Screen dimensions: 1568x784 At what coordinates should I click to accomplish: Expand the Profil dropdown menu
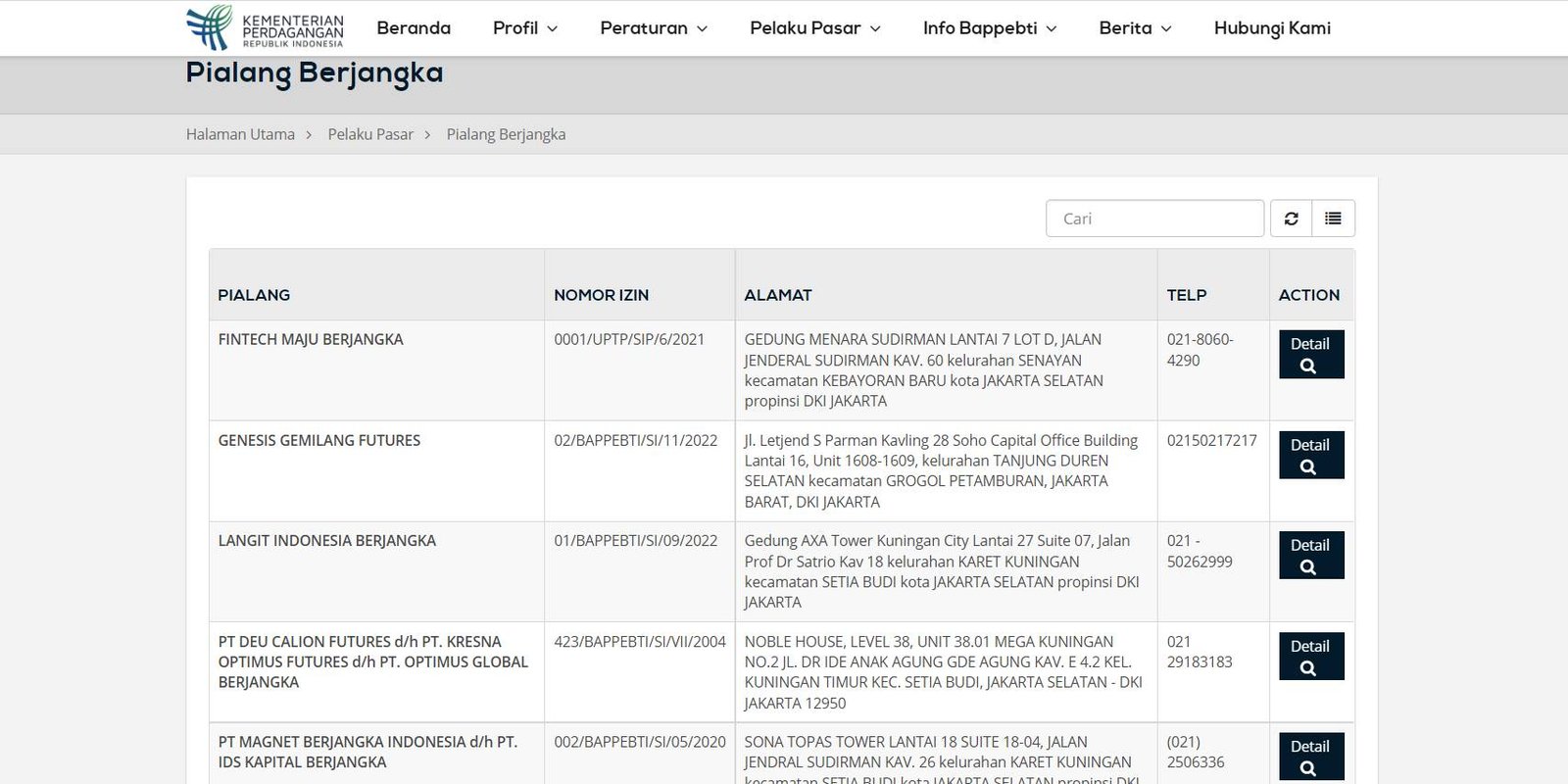(525, 27)
